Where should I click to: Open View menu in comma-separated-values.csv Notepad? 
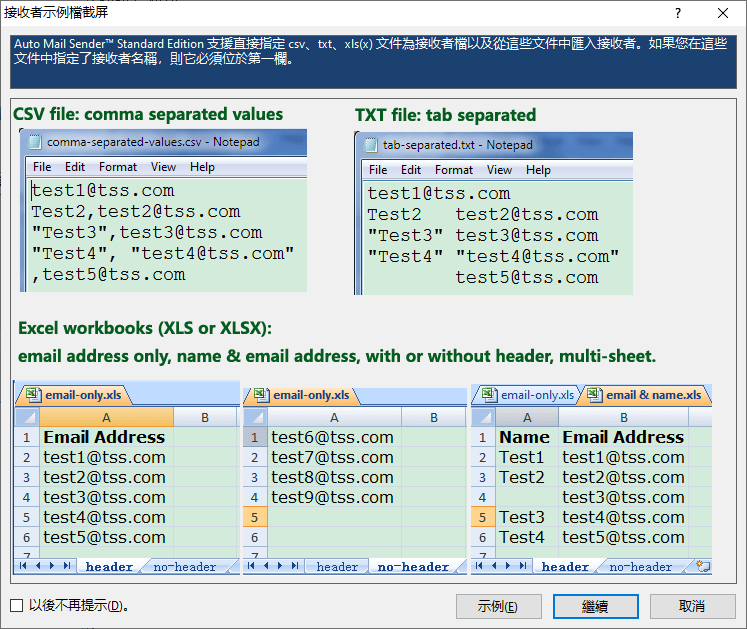tap(163, 167)
